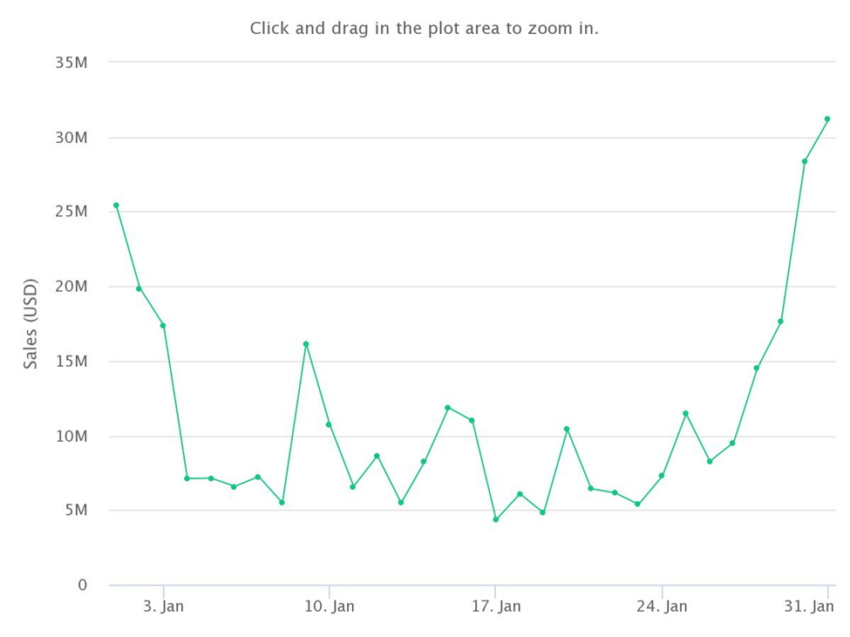Click the 3. Jan axis label
This screenshot has height=637, width=850.
tap(163, 606)
